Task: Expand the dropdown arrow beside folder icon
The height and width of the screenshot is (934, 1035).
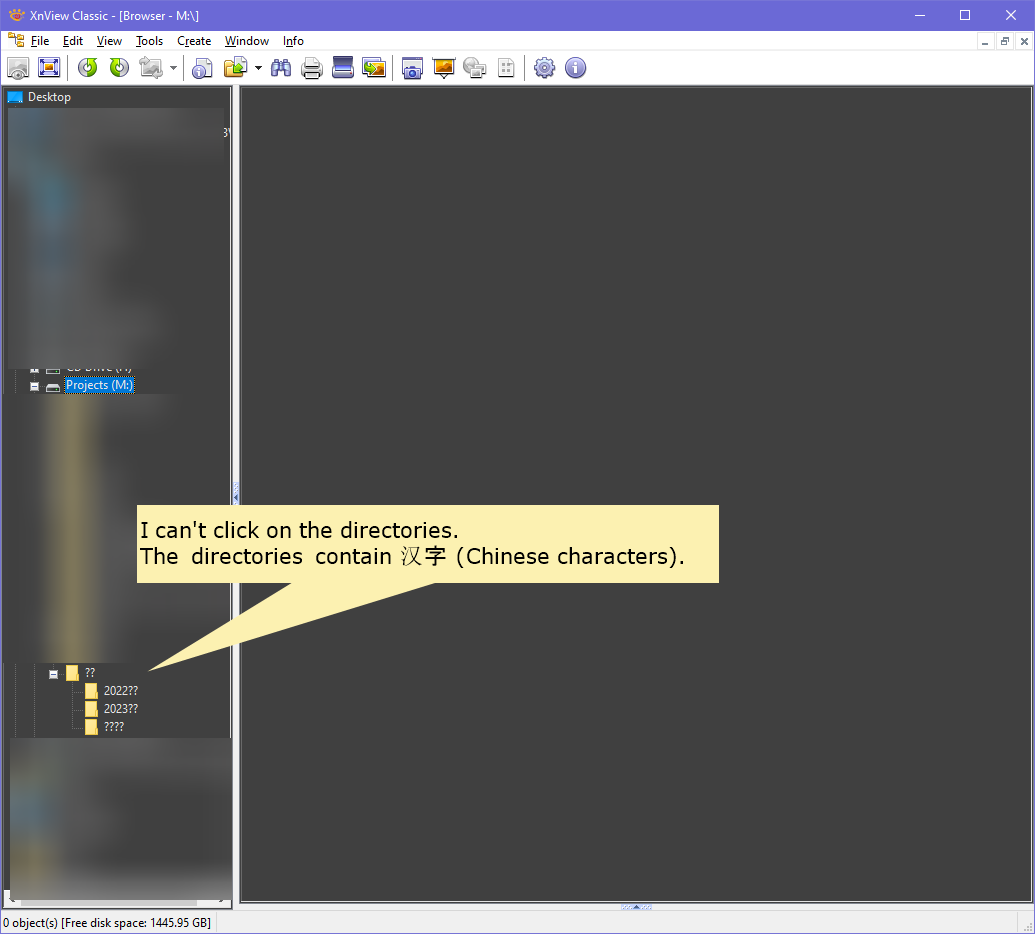Action: pos(258,67)
